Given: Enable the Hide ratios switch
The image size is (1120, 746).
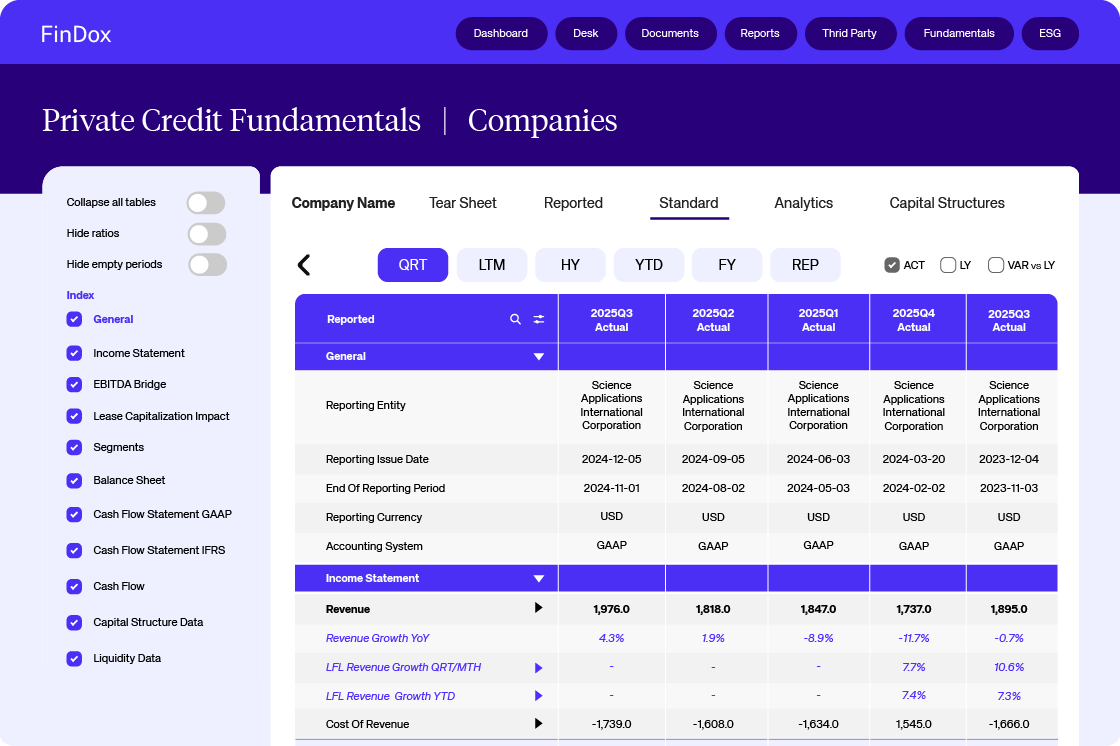Looking at the screenshot, I should [x=206, y=234].
